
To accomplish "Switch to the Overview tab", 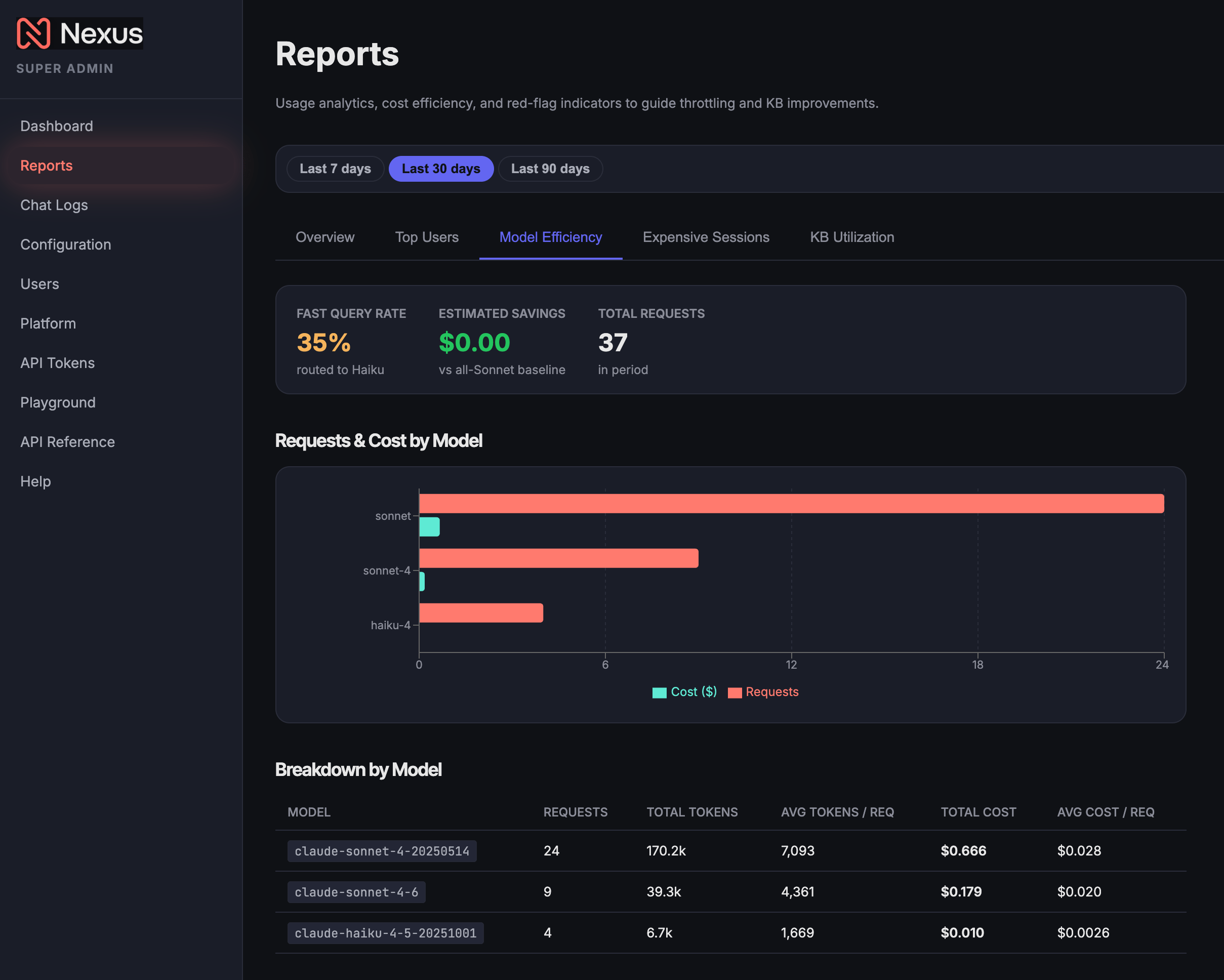I will (325, 237).
